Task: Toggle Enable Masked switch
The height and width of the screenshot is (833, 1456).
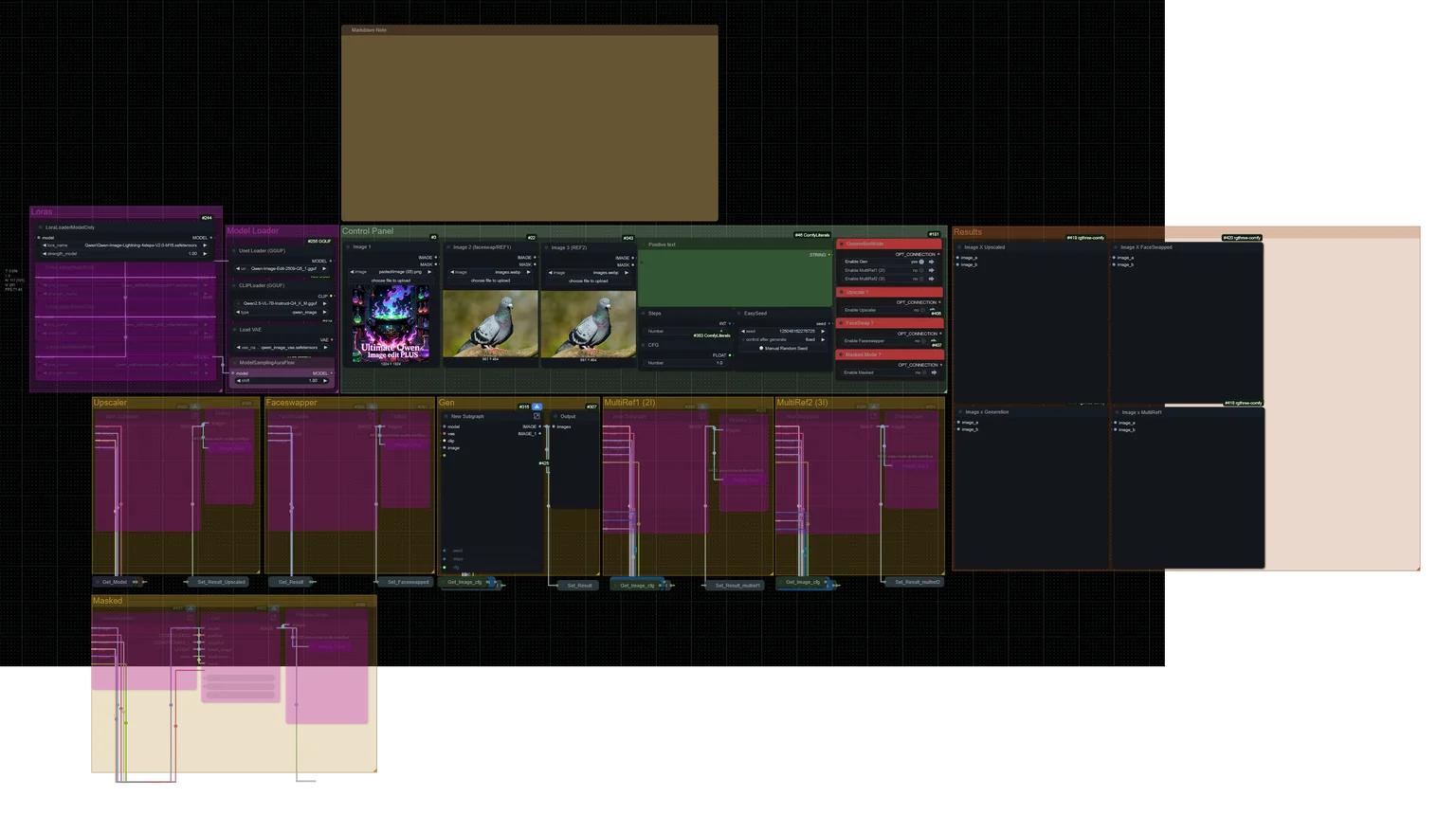Action: [x=923, y=372]
